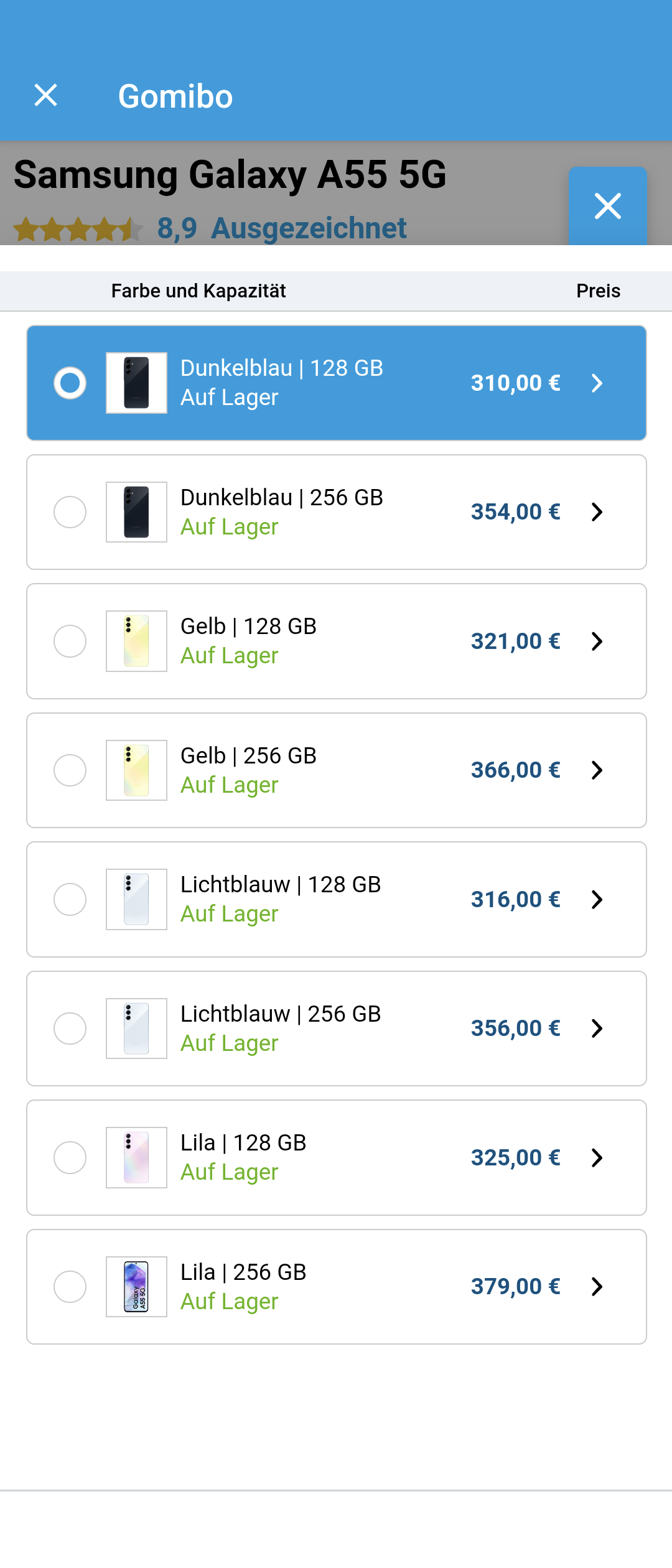Open the chevron next to 321,00 €

coord(597,642)
